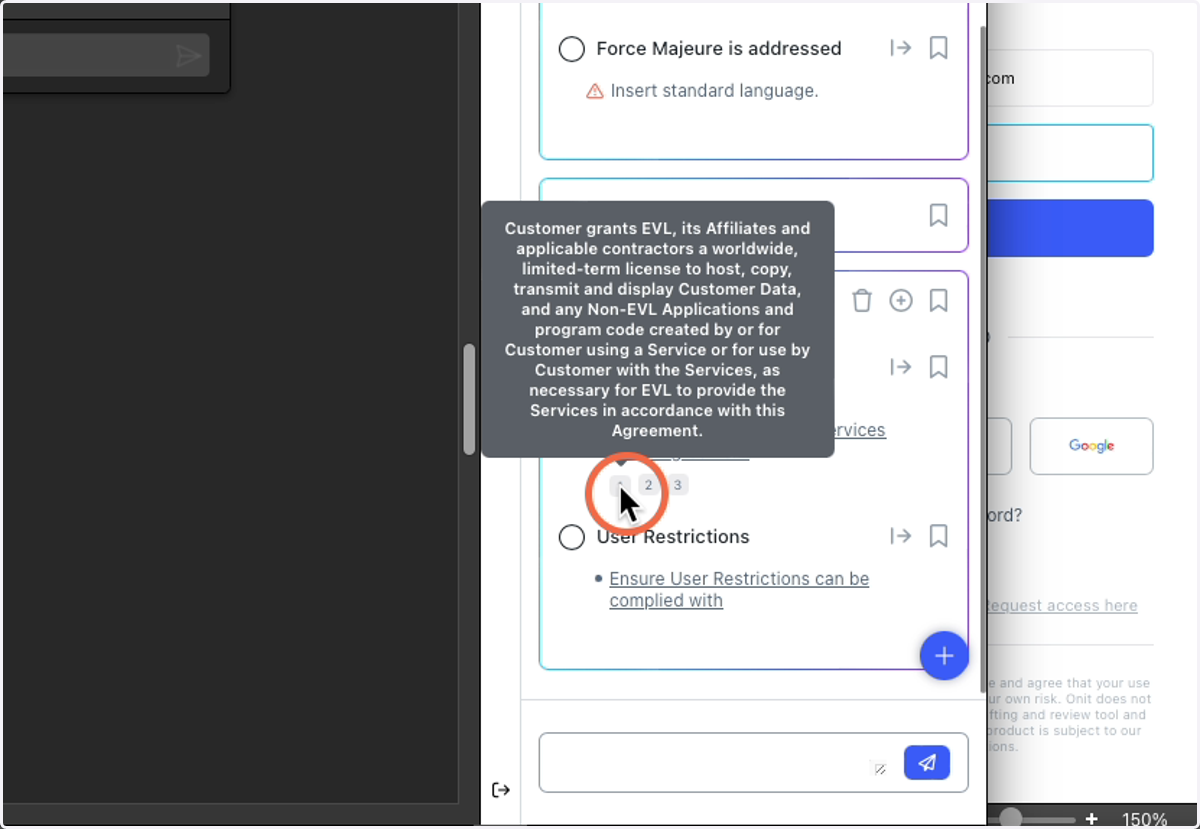Click the expand icon inside message box
Image resolution: width=1200 pixels, height=829 pixels.
pos(880,769)
